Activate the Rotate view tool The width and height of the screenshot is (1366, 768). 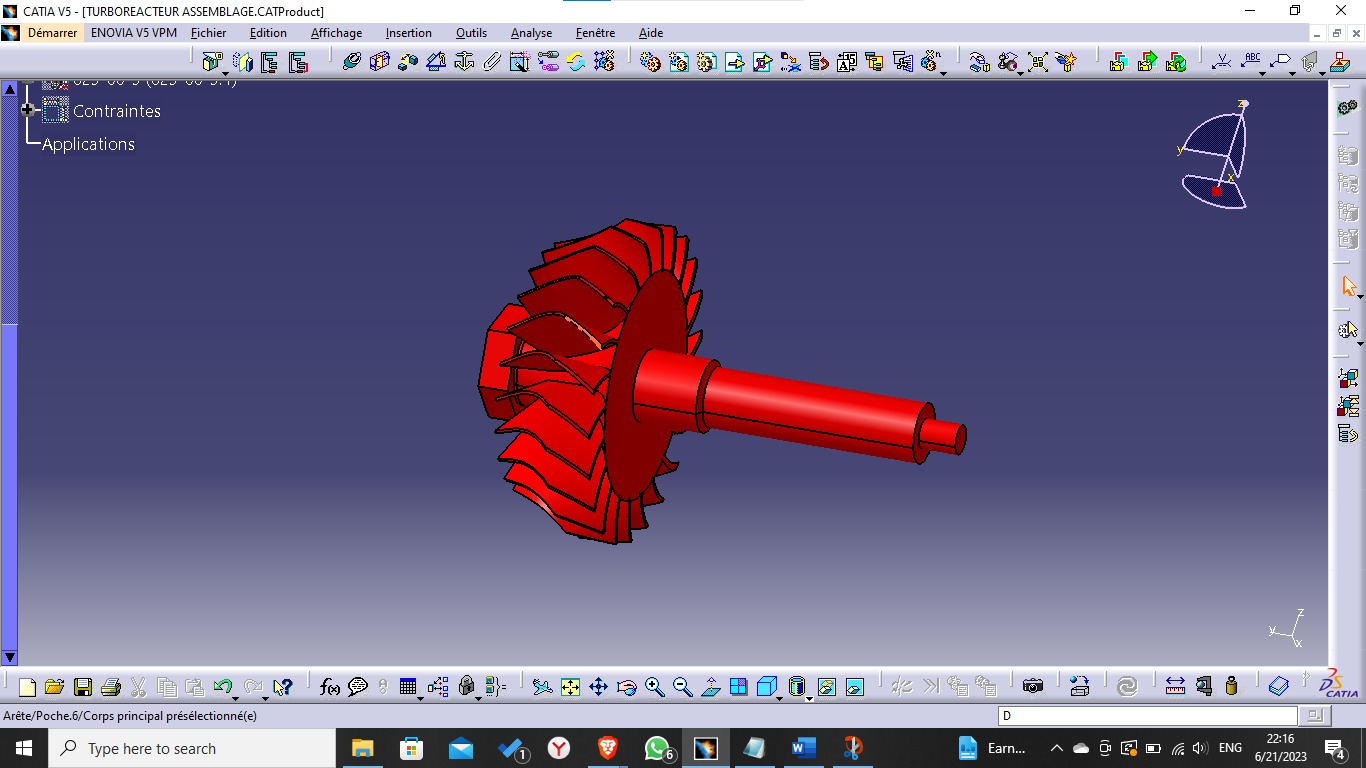[627, 687]
